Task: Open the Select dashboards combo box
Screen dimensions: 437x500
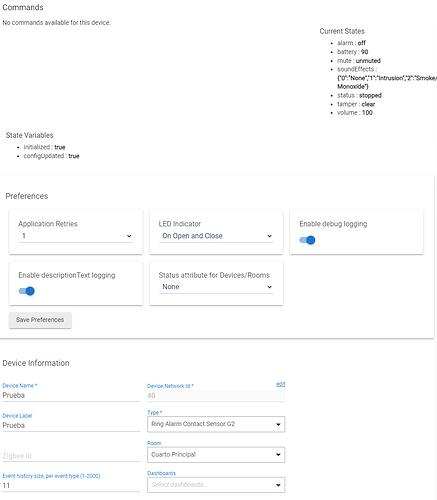Action: tap(216, 485)
